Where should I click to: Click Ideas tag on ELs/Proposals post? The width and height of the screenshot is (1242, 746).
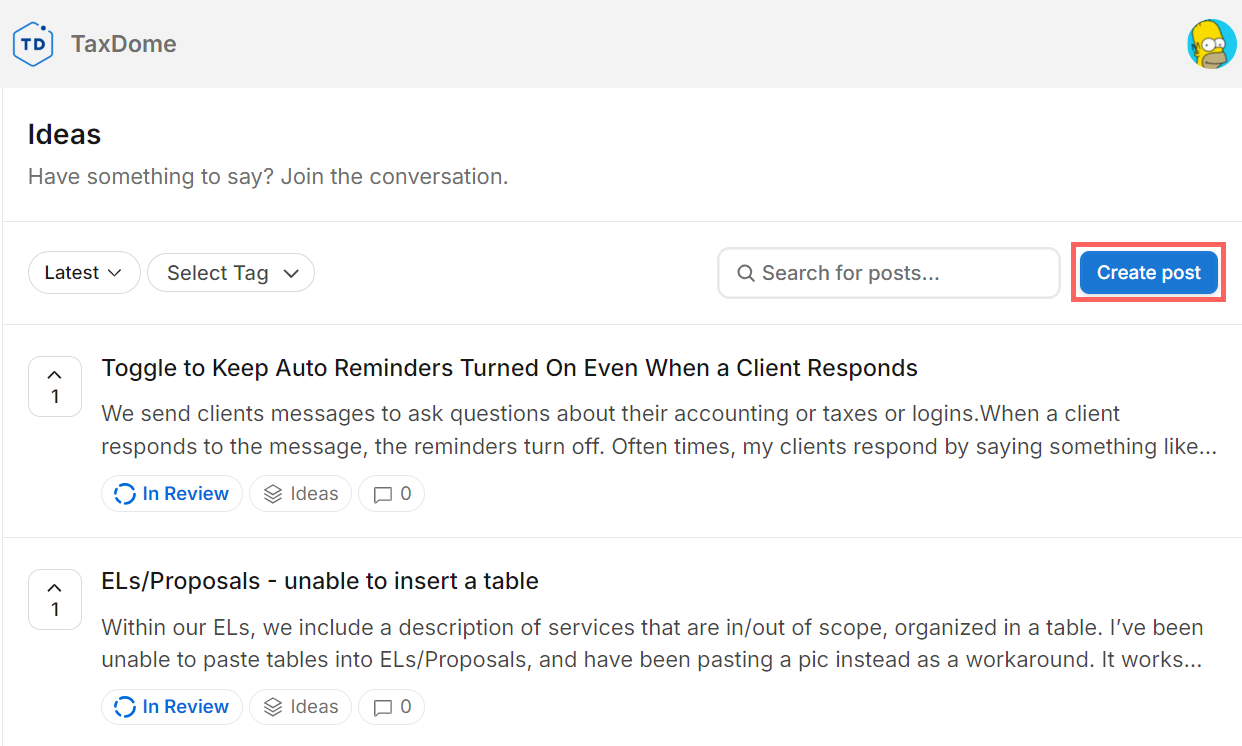coord(301,707)
